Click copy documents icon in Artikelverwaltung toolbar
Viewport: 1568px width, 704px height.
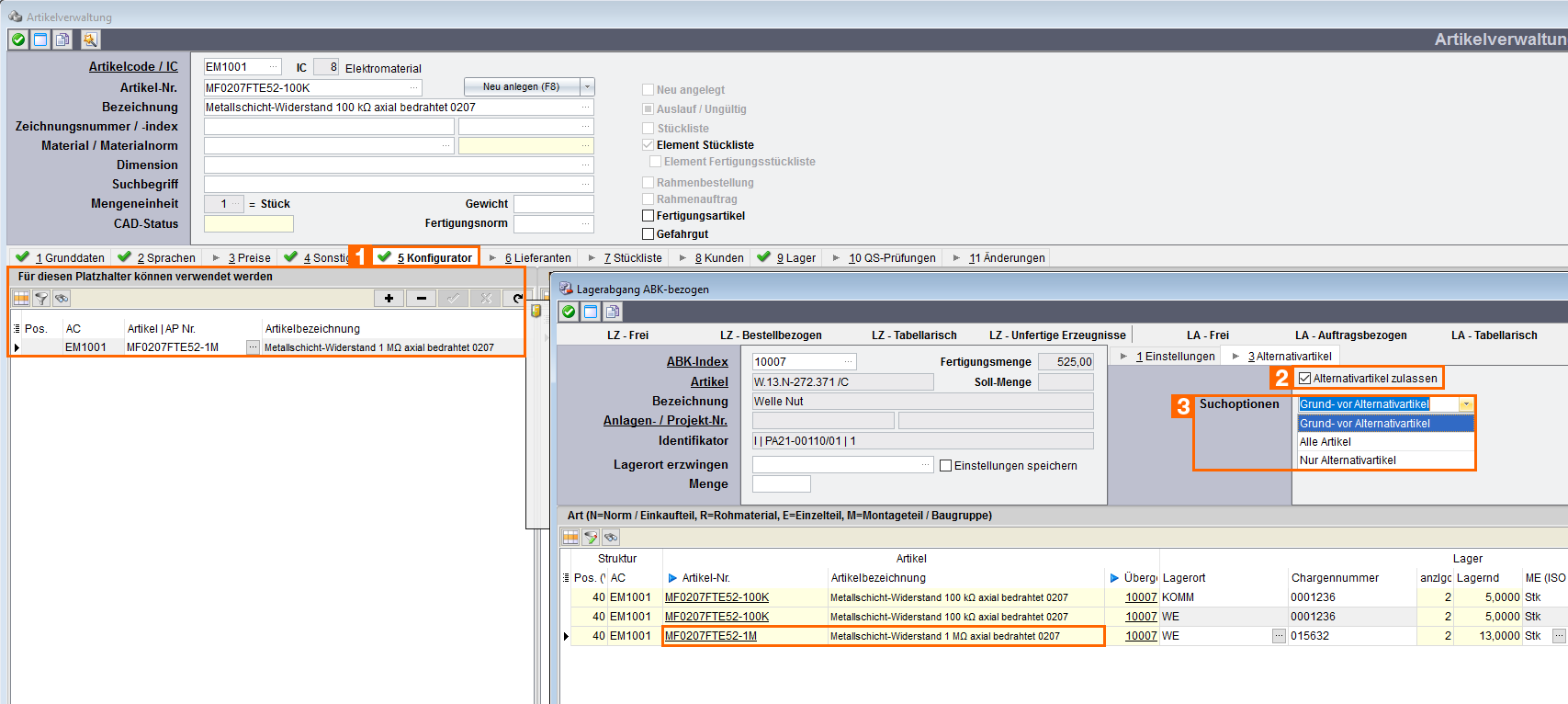coord(62,40)
